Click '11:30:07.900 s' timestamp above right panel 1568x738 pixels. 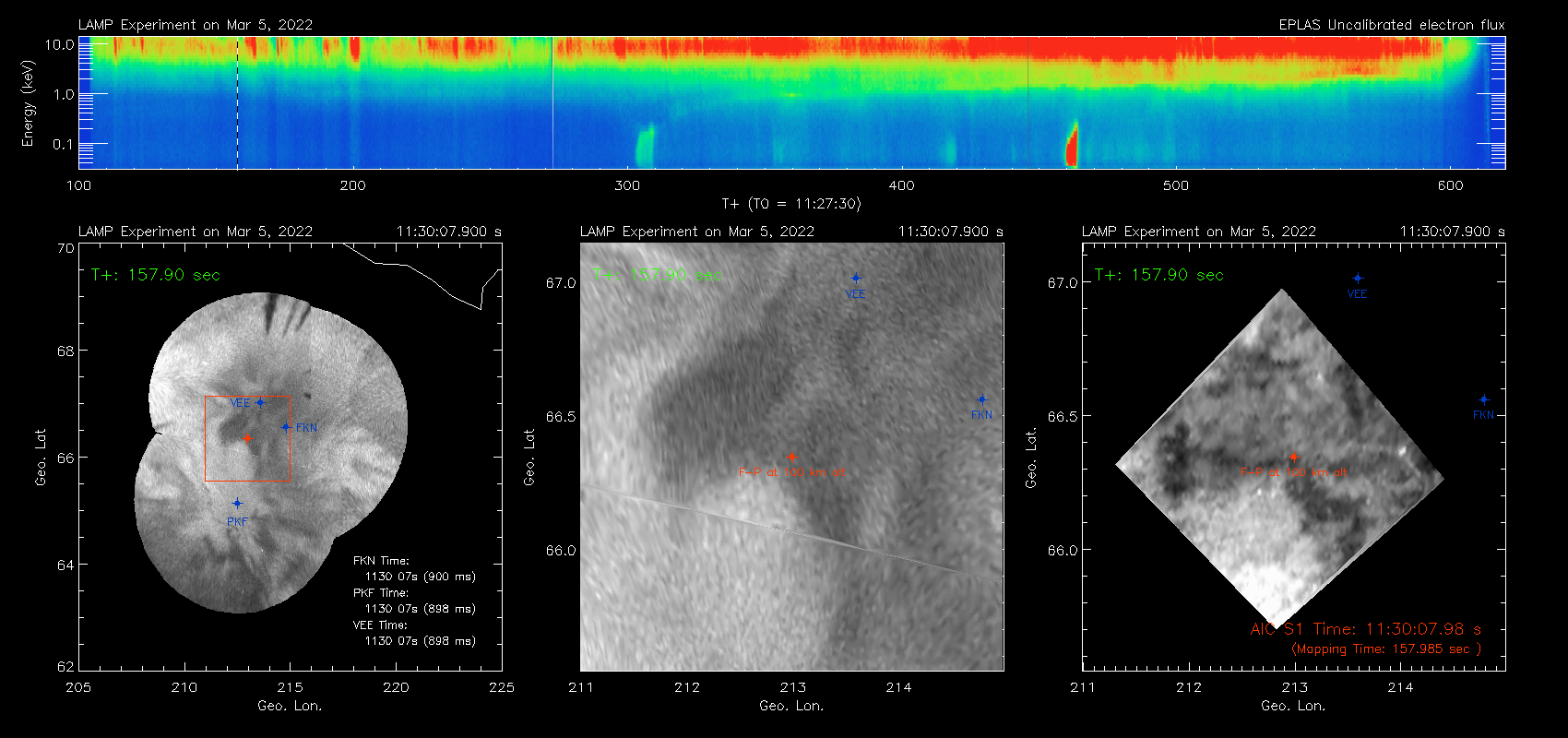tap(1453, 232)
